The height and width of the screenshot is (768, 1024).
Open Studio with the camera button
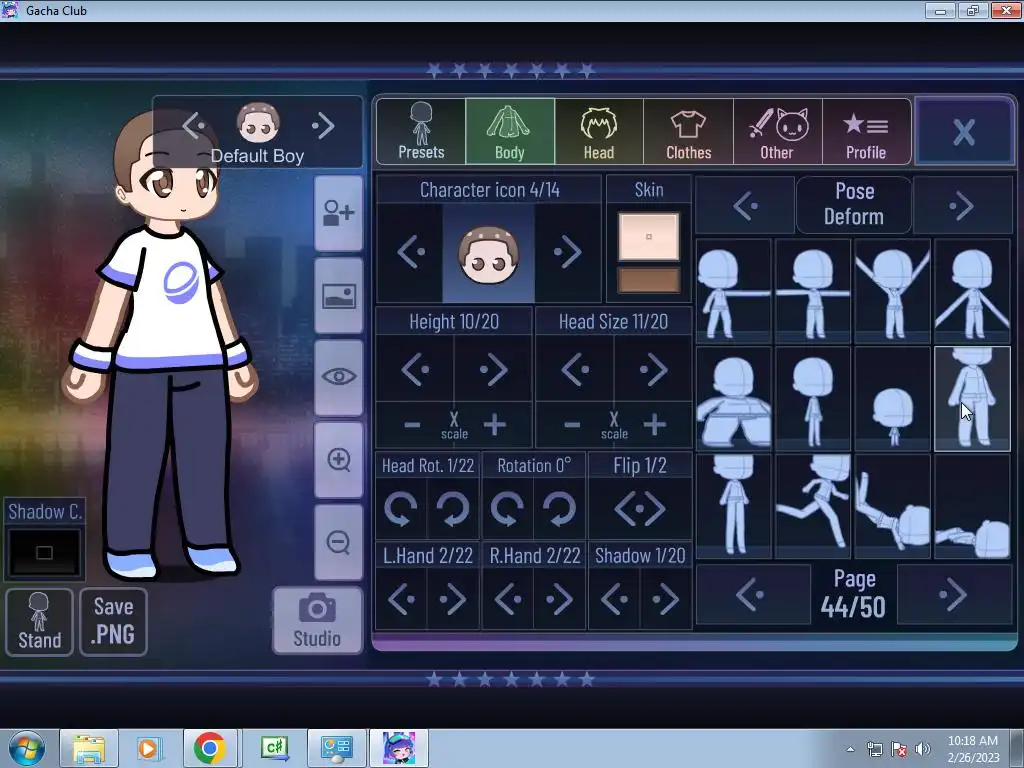click(317, 620)
